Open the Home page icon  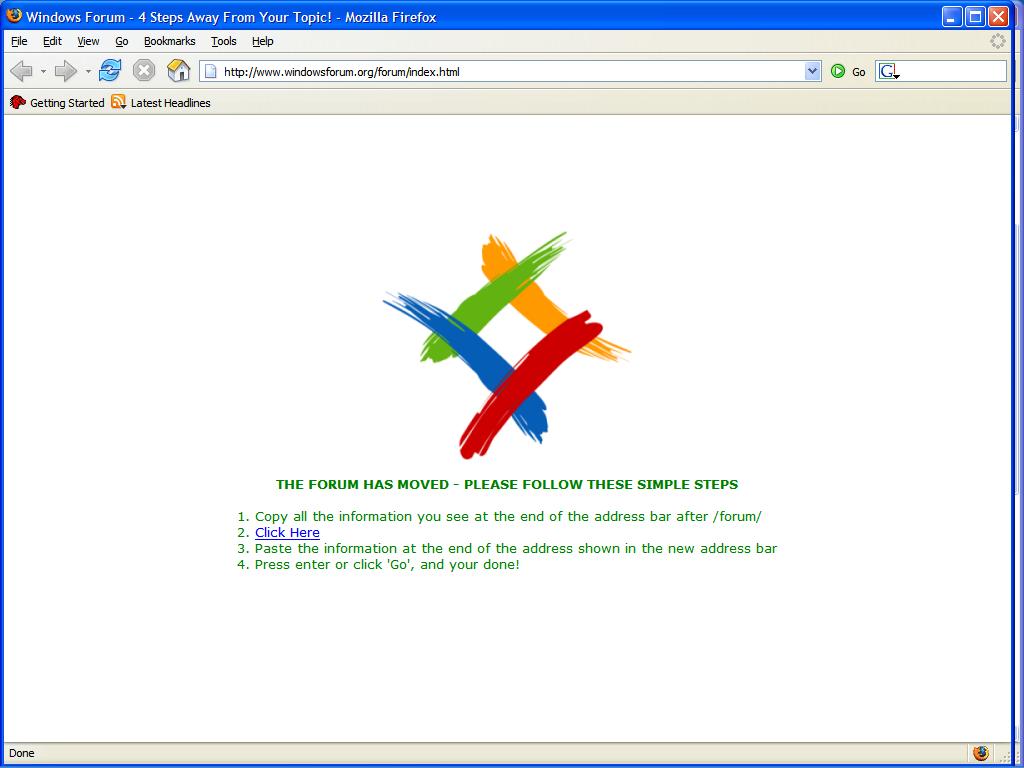point(178,71)
